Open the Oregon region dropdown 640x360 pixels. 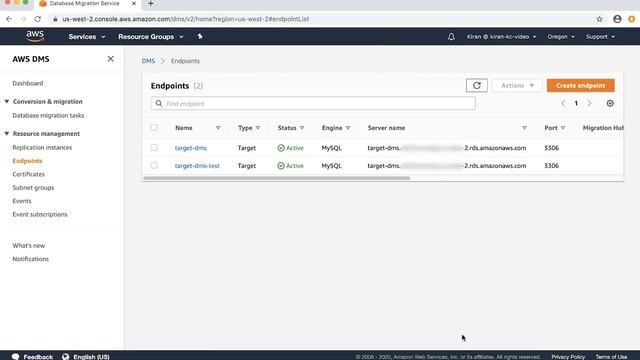561,37
